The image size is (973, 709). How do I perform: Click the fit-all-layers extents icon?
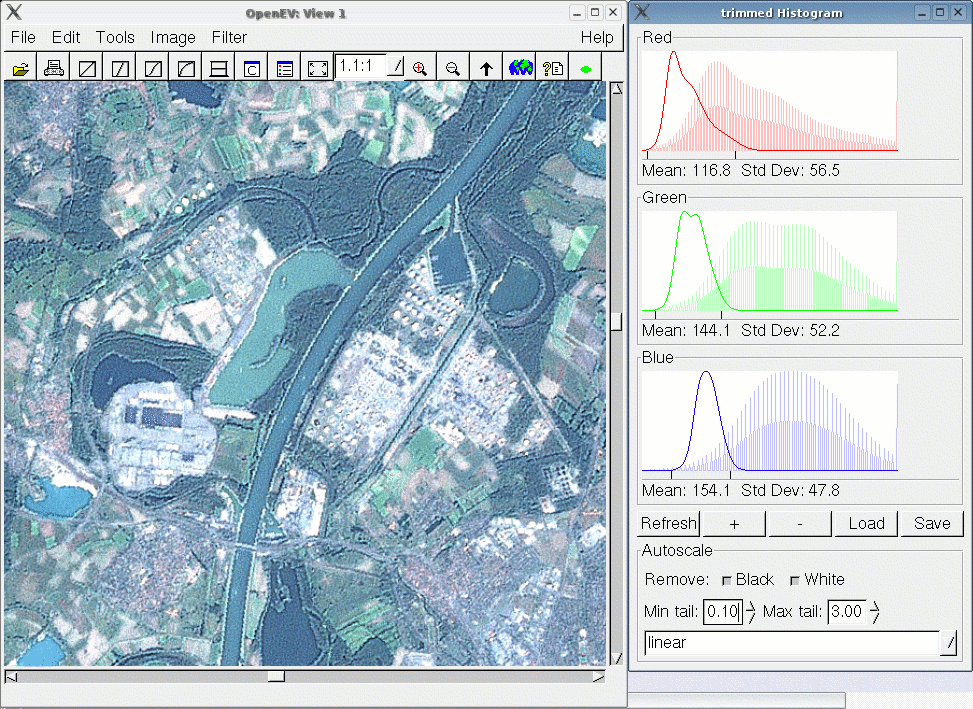[318, 69]
